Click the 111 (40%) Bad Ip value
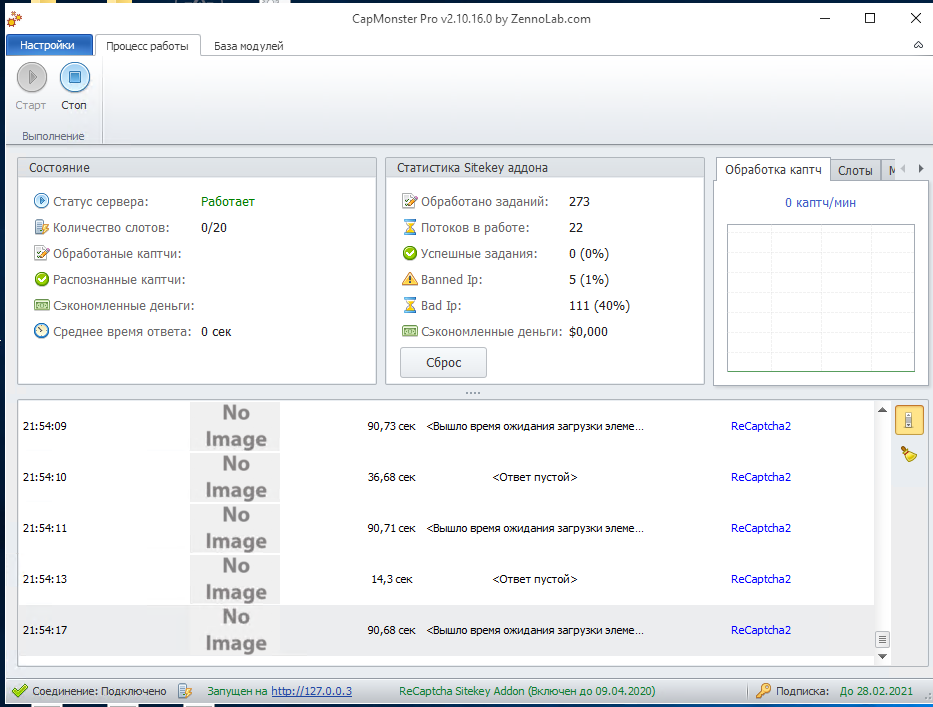The image size is (933, 707). pyautogui.click(x=599, y=306)
